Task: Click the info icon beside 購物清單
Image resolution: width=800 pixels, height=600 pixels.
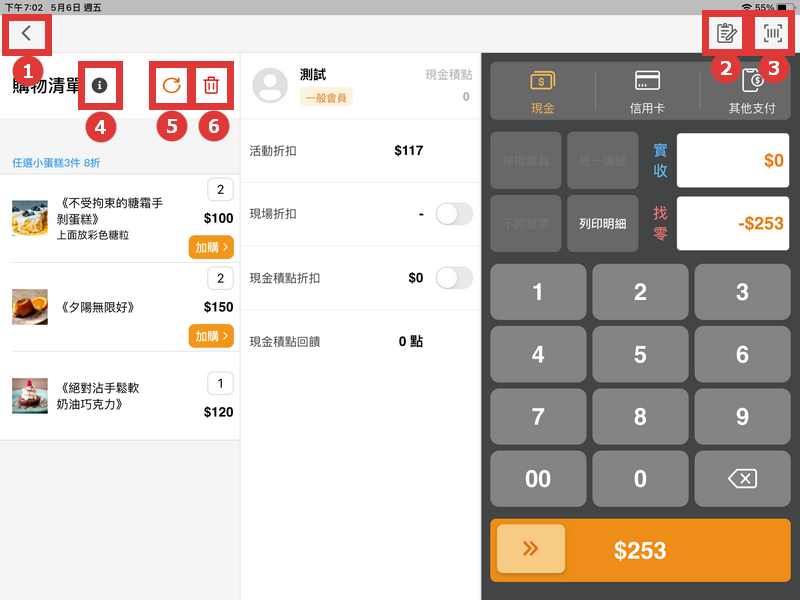Action: click(98, 85)
